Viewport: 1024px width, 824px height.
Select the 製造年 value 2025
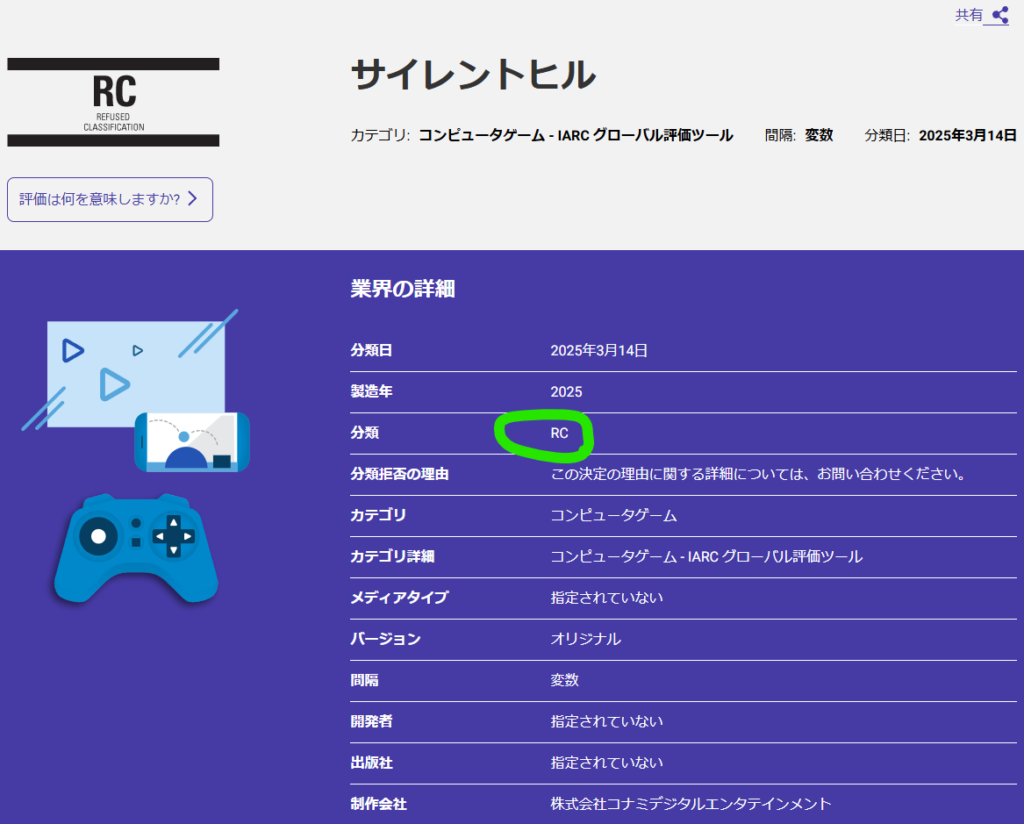(566, 392)
